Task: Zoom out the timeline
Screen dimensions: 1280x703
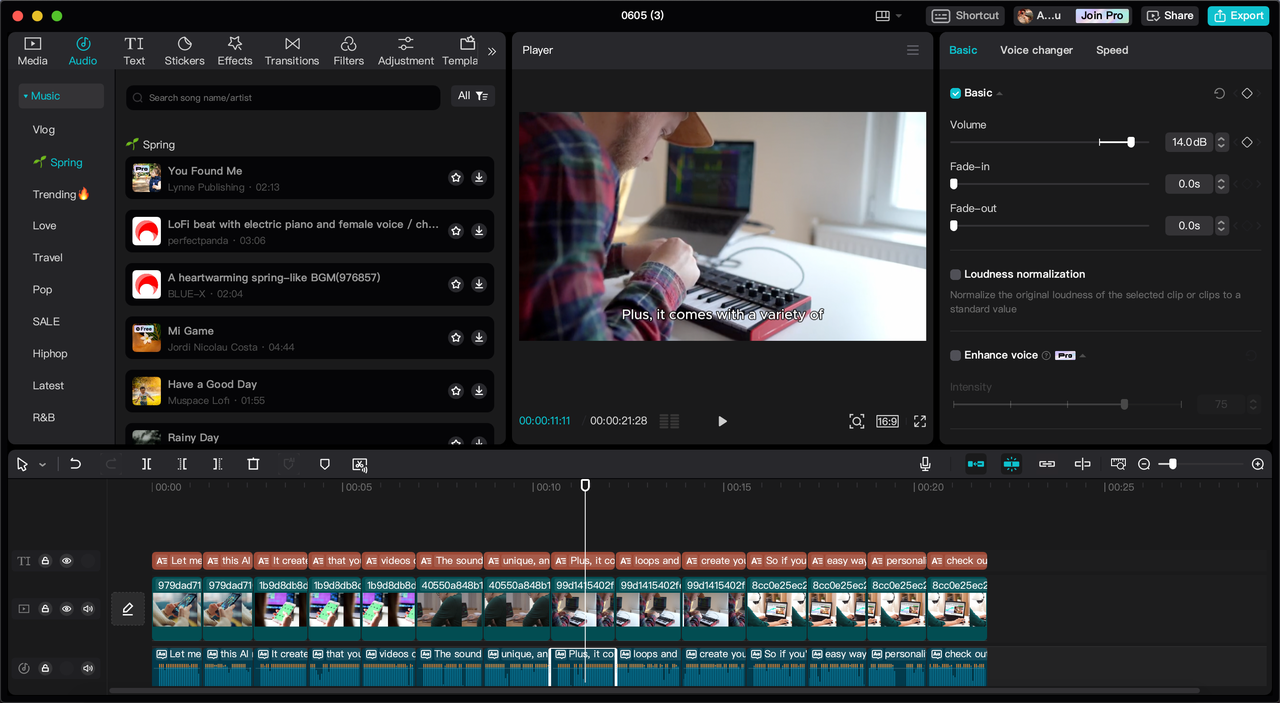Action: tap(1144, 464)
